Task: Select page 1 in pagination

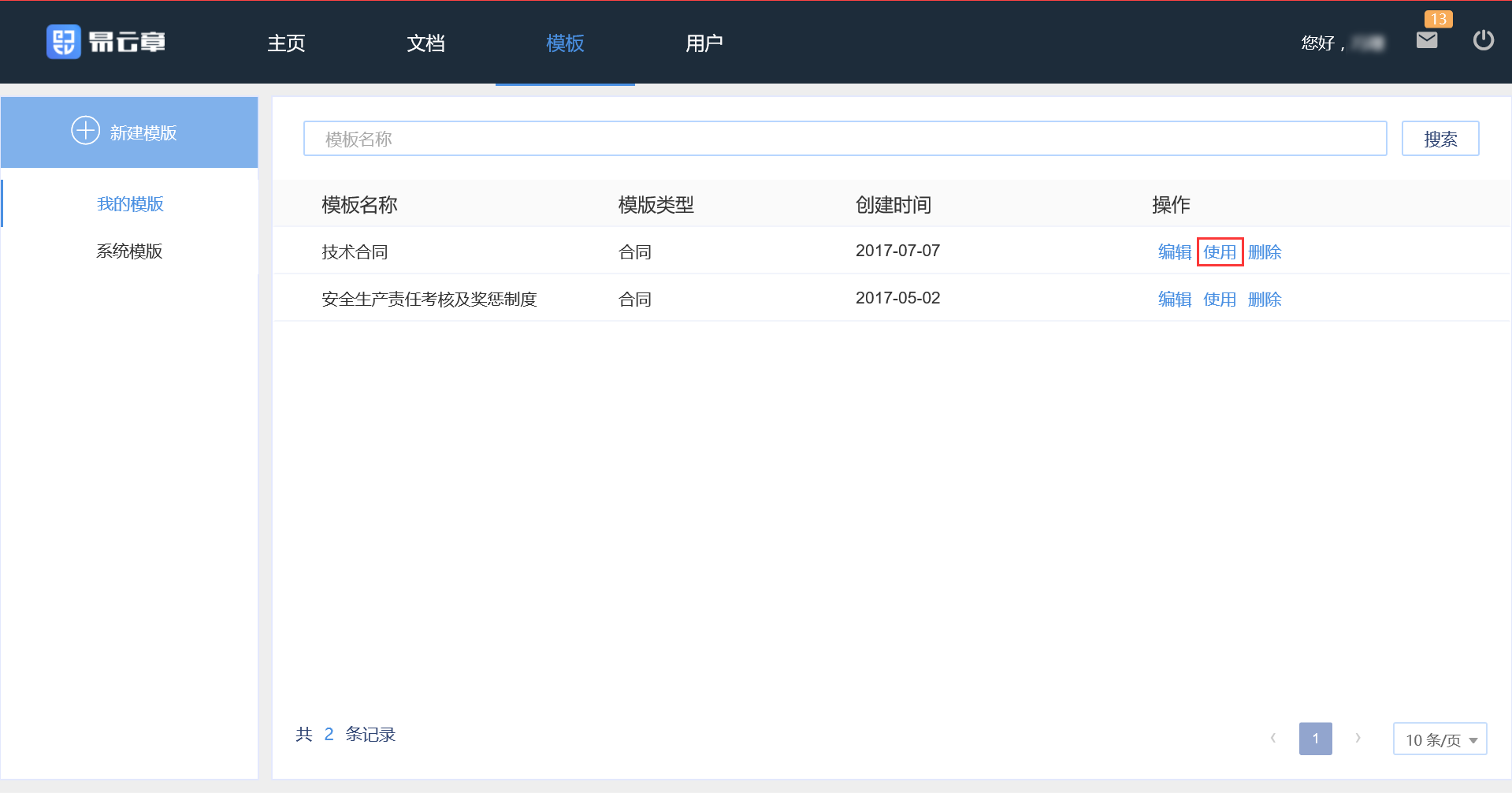Action: 1315,739
